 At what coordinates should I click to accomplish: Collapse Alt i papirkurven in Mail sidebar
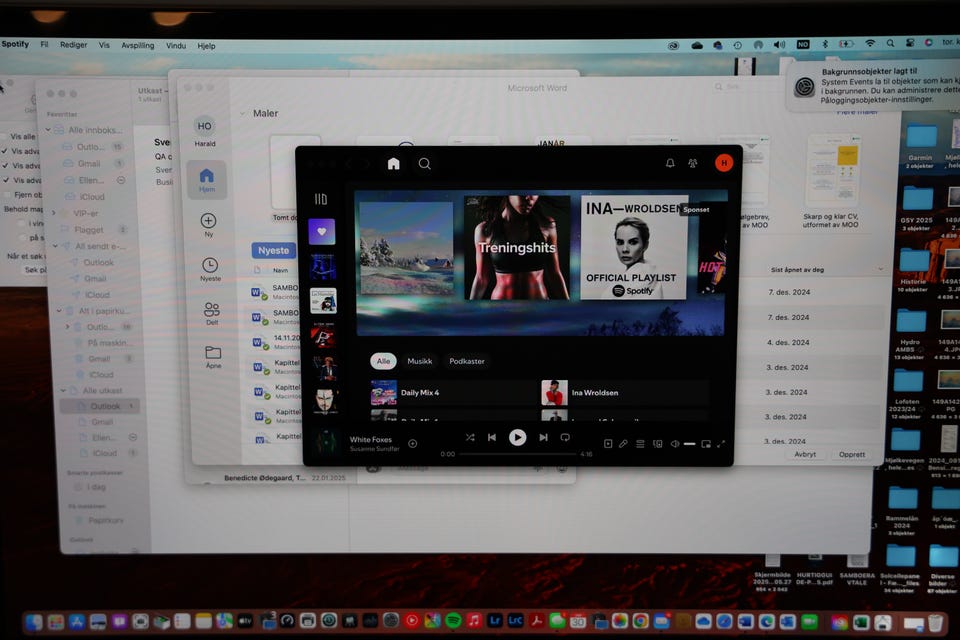coord(59,311)
